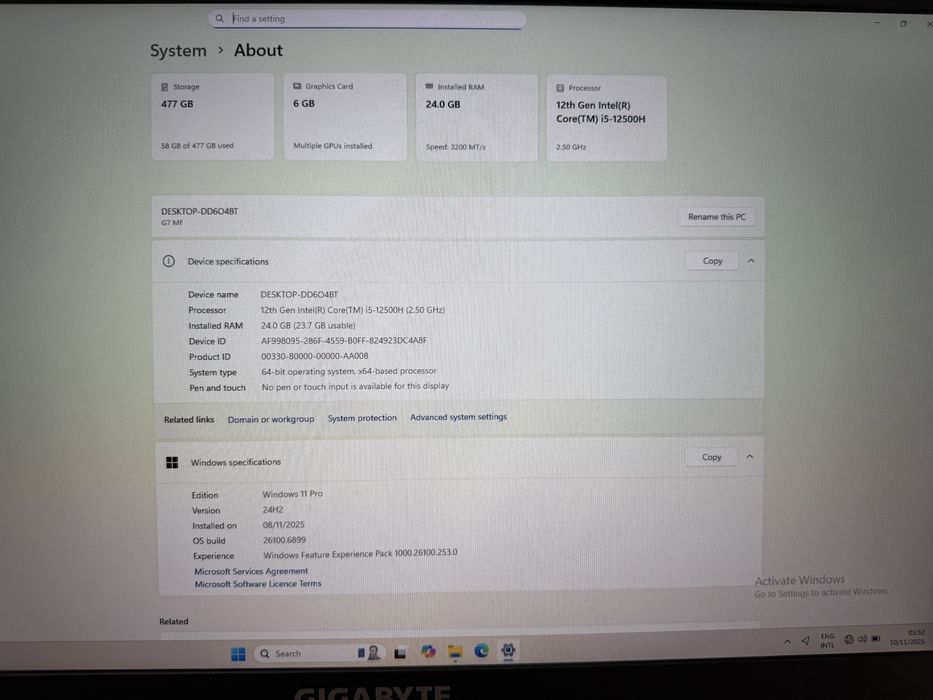This screenshot has height=700, width=933.
Task: Open Microsoft Software Licence Terms link
Action: (x=258, y=584)
